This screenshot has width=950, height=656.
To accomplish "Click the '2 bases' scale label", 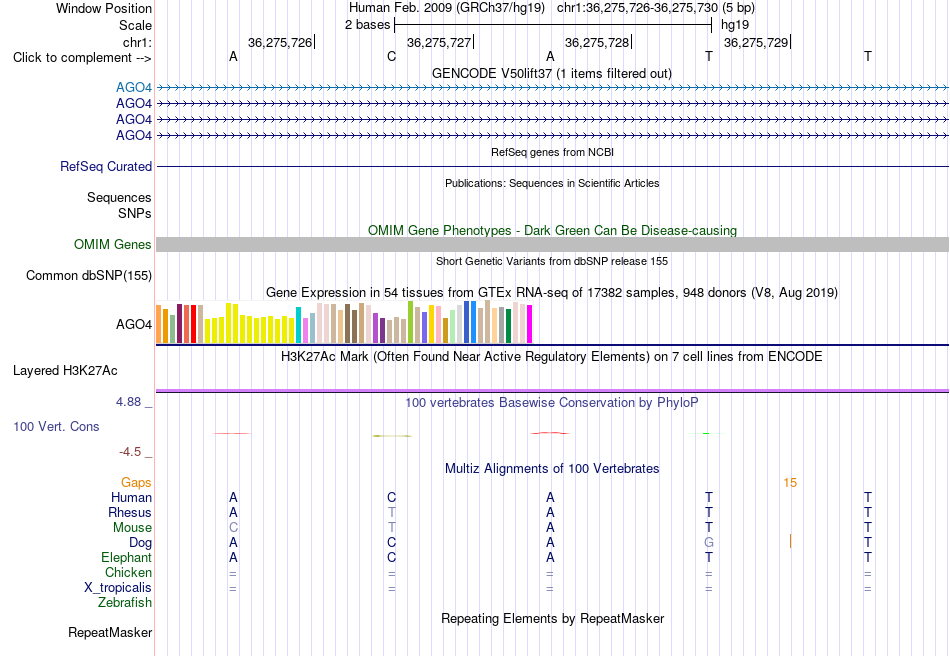I will pyautogui.click(x=368, y=25).
